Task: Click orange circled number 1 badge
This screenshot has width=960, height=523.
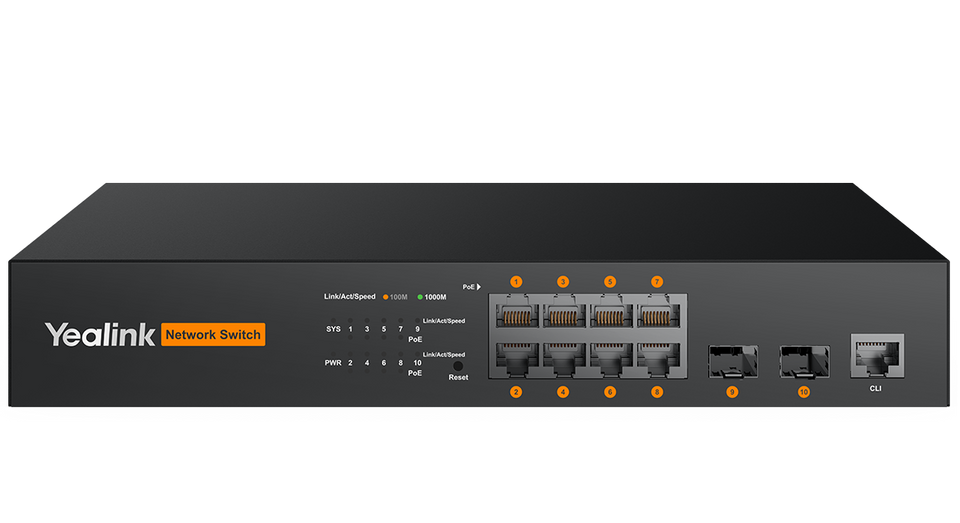Action: (x=516, y=282)
